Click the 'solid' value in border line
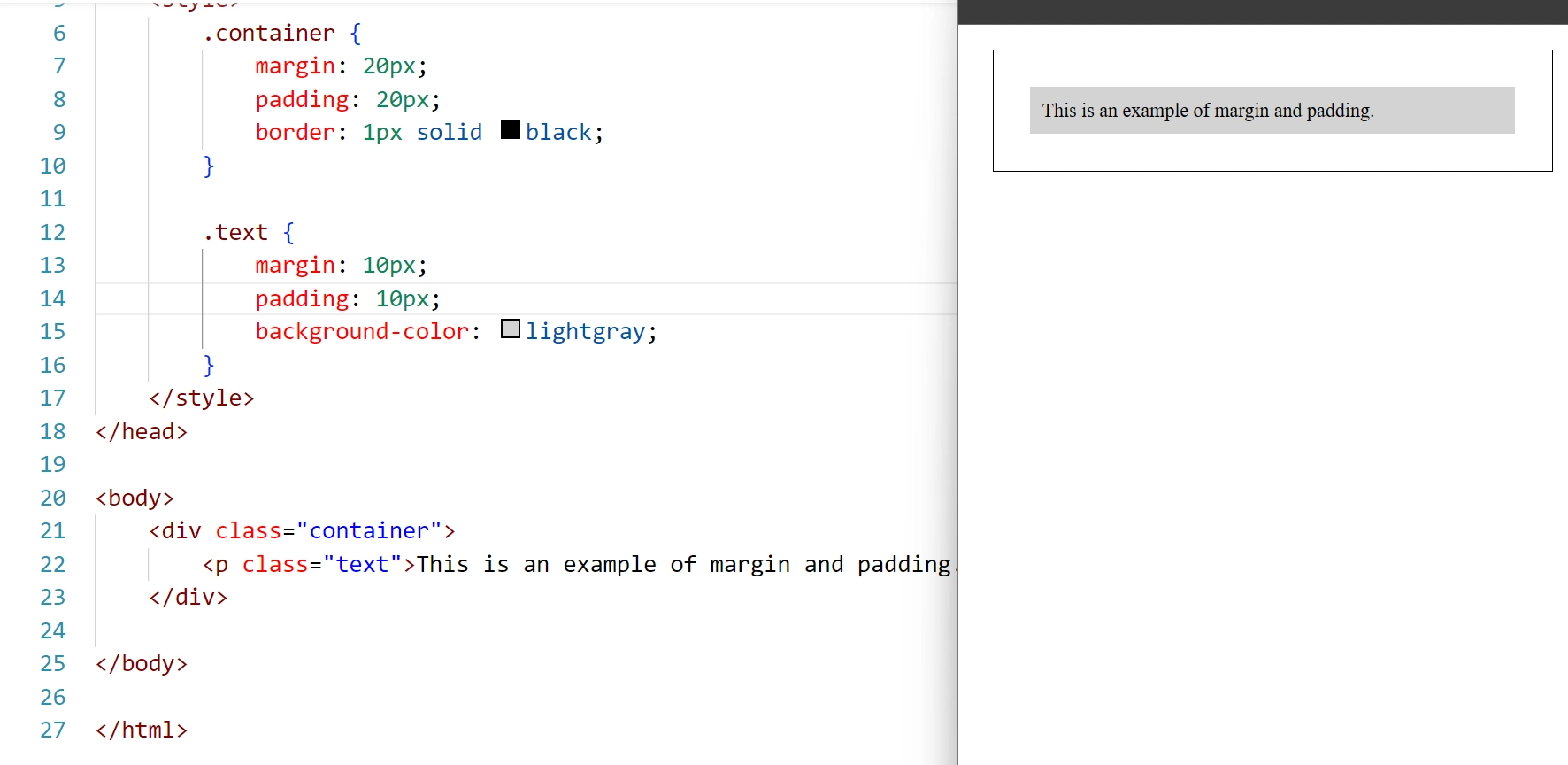Screen dimensions: 1568x765 [450, 133]
